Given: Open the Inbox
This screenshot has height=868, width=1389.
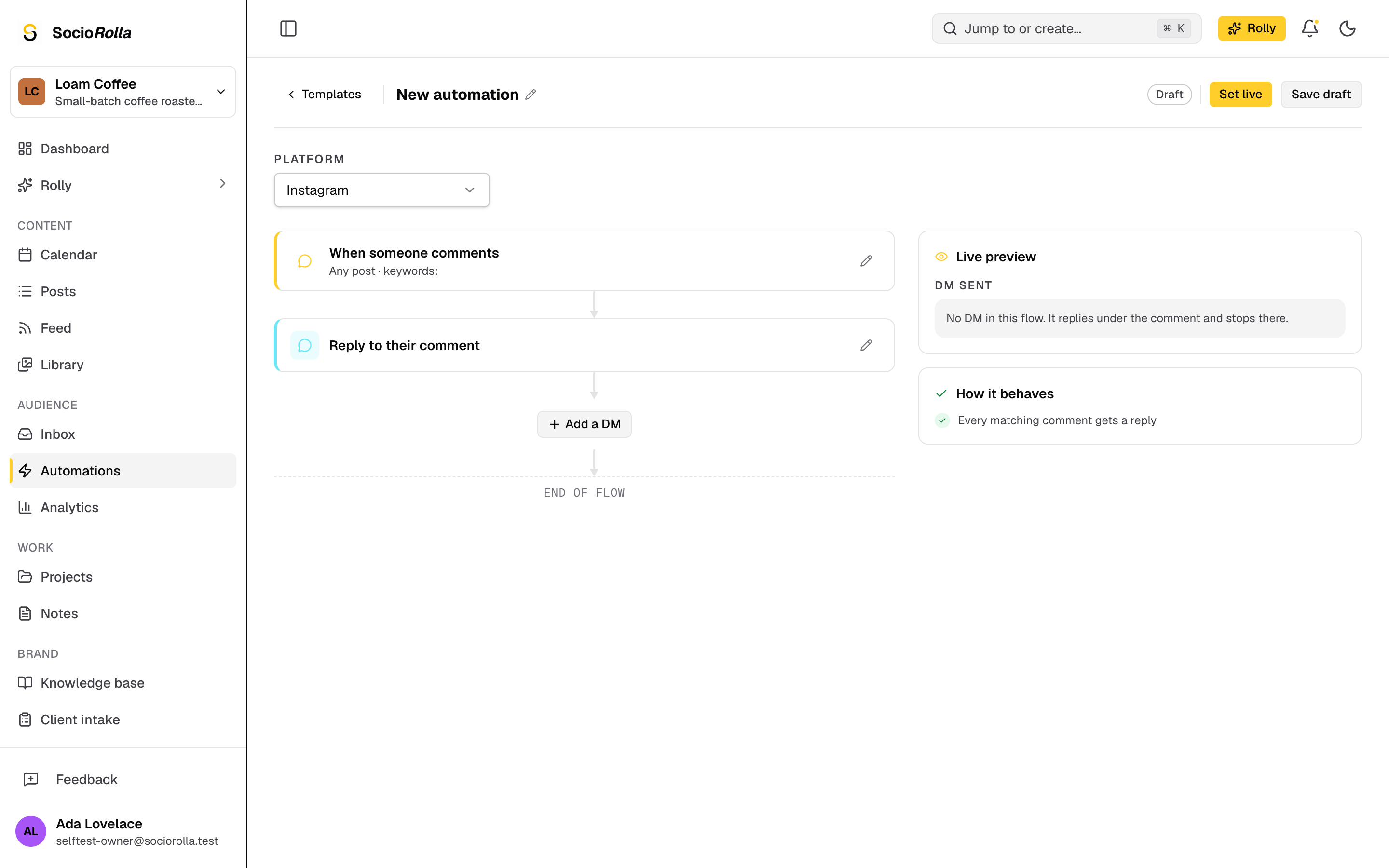Looking at the screenshot, I should [123, 434].
